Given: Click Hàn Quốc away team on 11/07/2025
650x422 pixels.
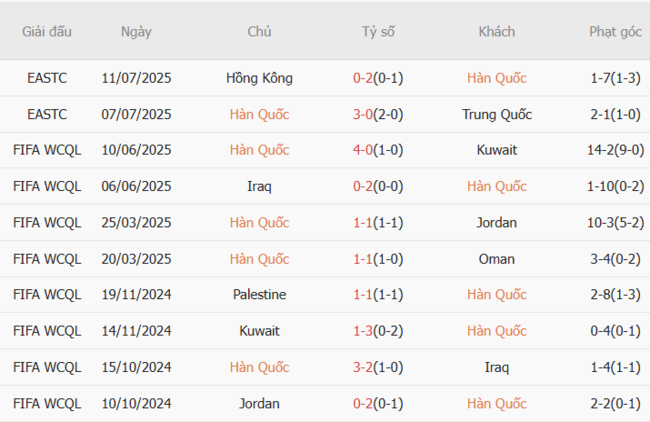Looking at the screenshot, I should (496, 78).
